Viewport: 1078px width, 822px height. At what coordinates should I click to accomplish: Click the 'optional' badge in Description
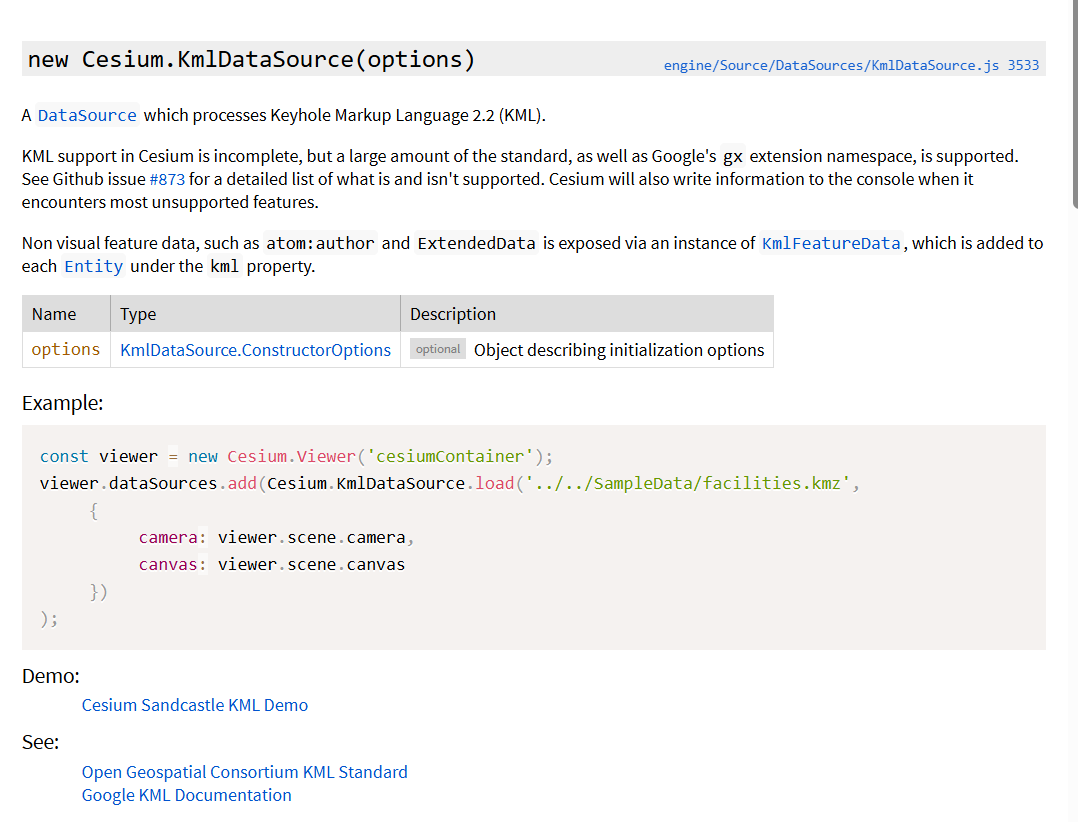(438, 348)
